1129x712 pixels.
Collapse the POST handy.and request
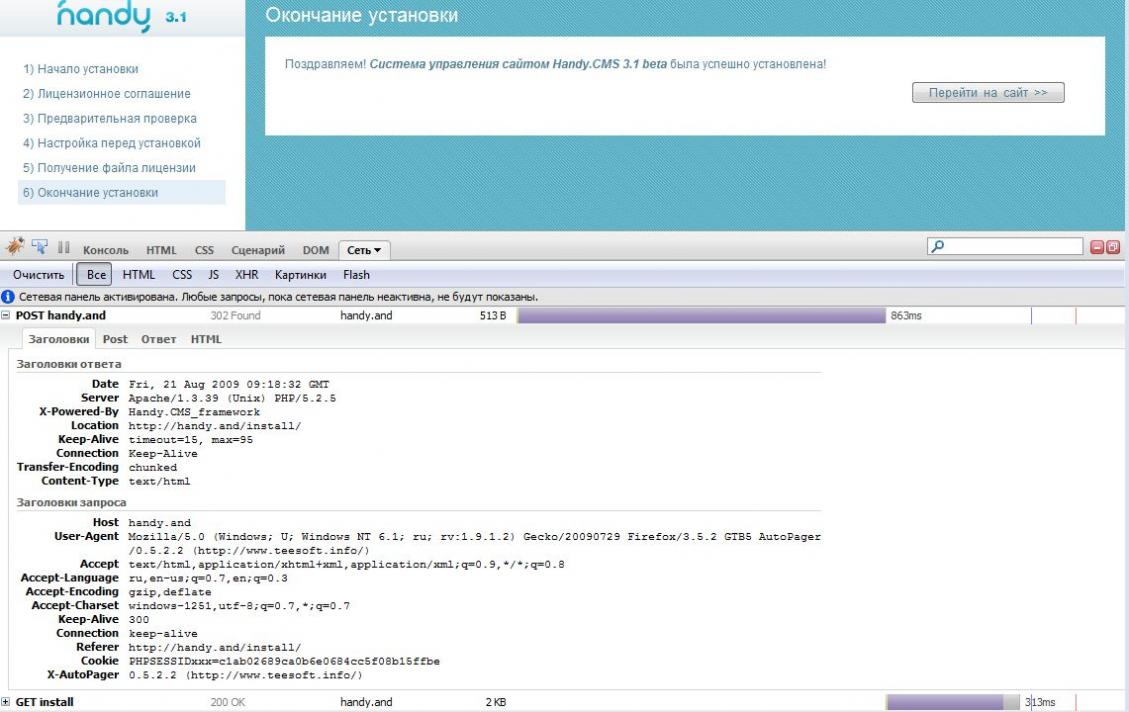[8, 316]
